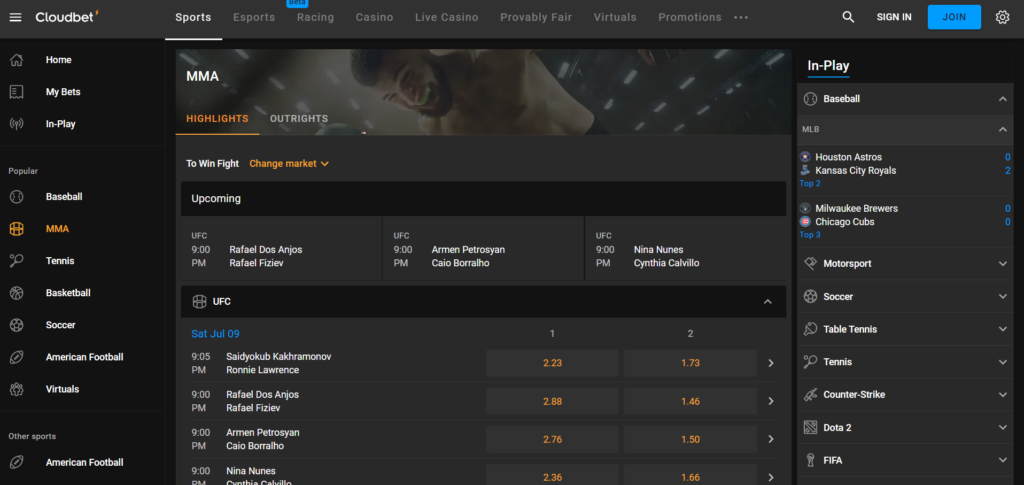Click the Basketball icon in sidebar

click(x=17, y=292)
